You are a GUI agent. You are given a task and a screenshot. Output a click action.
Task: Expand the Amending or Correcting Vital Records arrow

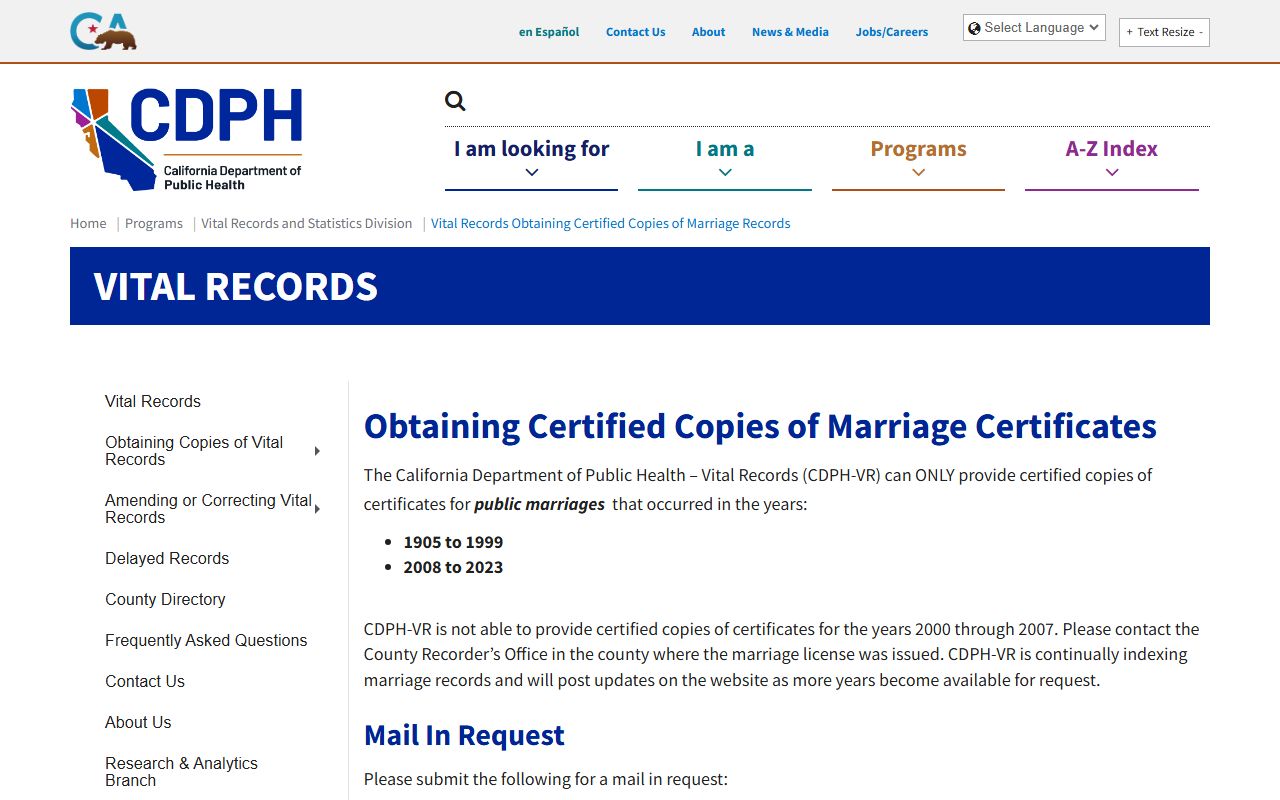tap(317, 509)
